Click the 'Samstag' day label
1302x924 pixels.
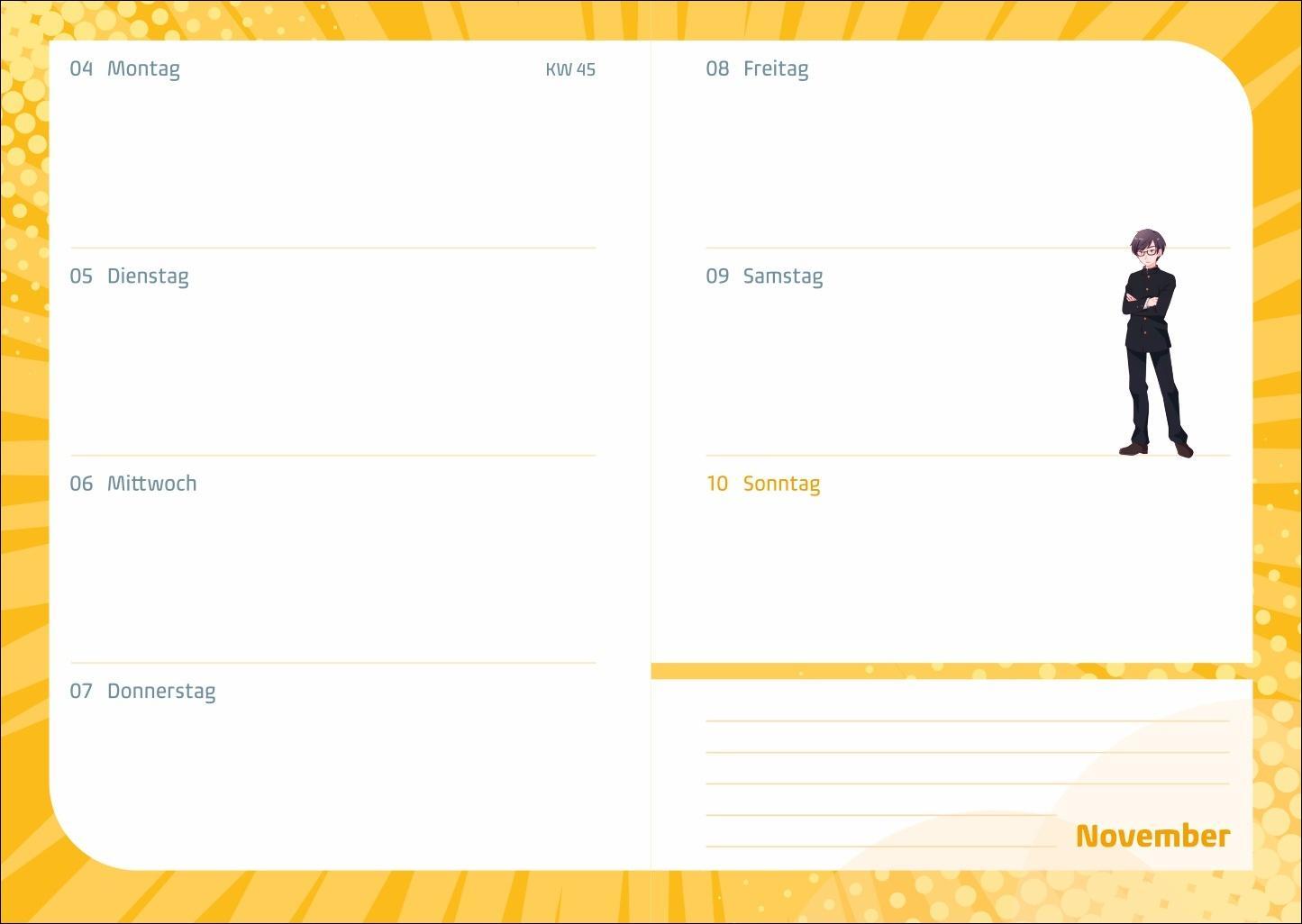[783, 276]
